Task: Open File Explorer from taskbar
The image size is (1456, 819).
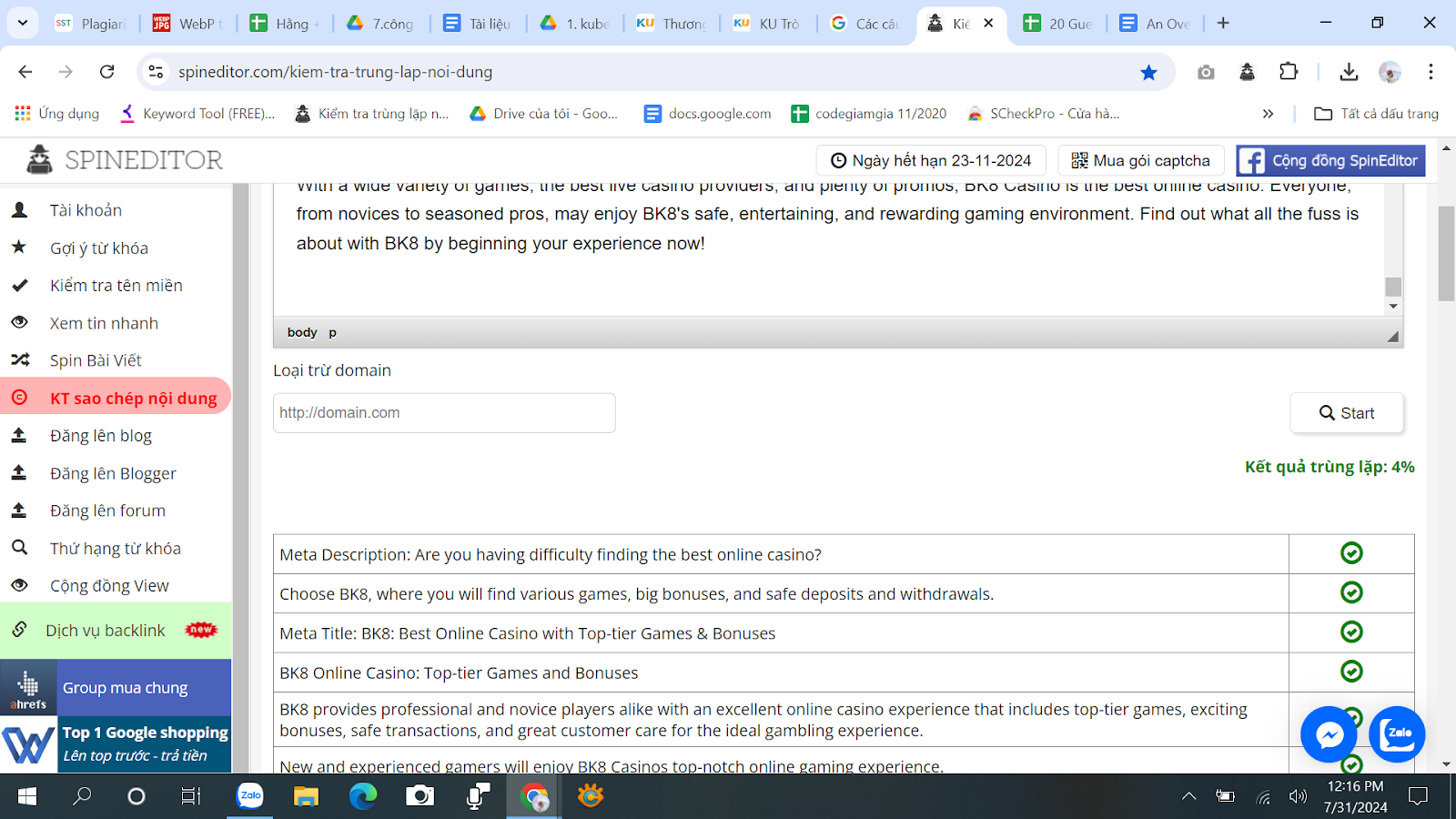Action: coord(306,796)
